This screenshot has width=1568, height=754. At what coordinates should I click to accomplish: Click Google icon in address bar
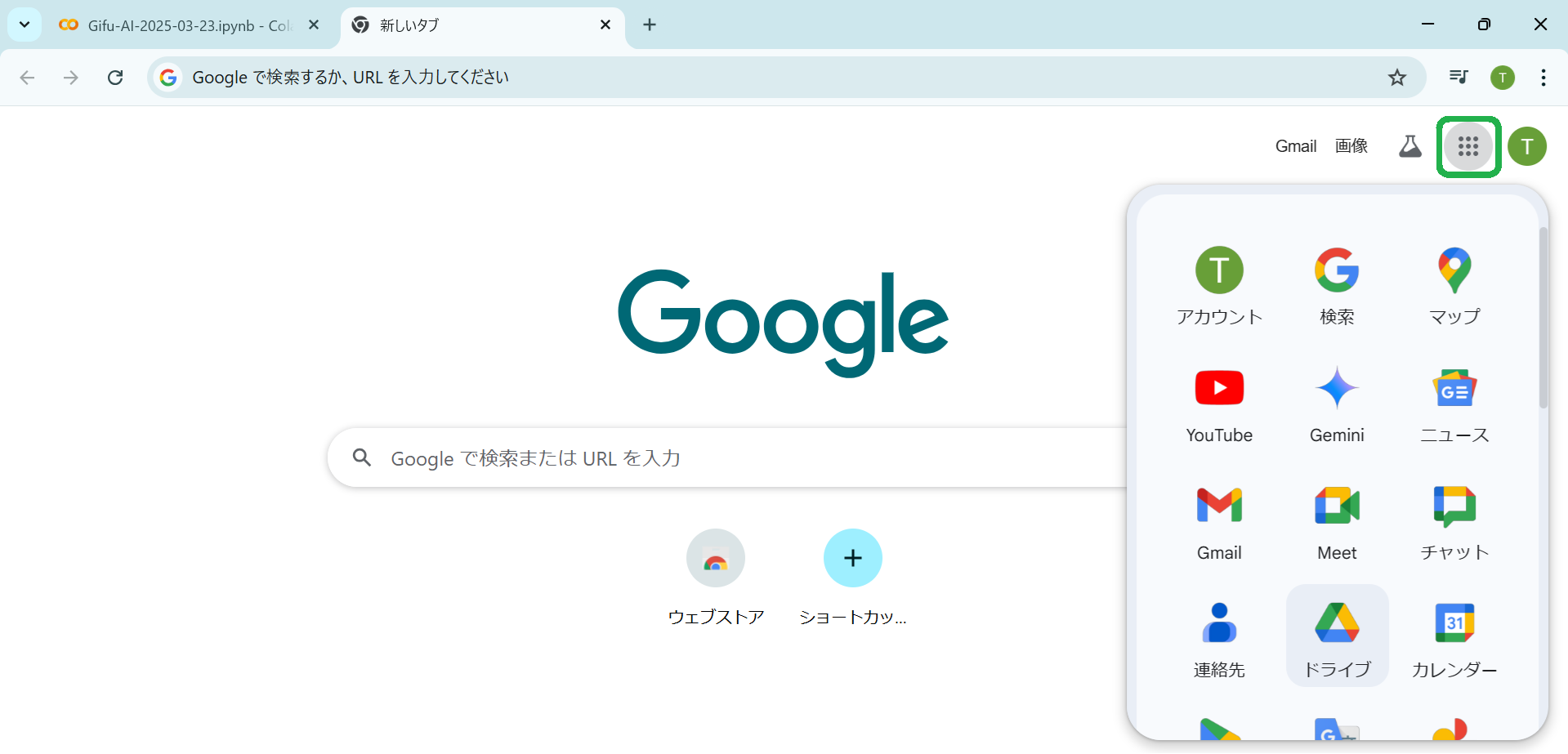click(168, 78)
